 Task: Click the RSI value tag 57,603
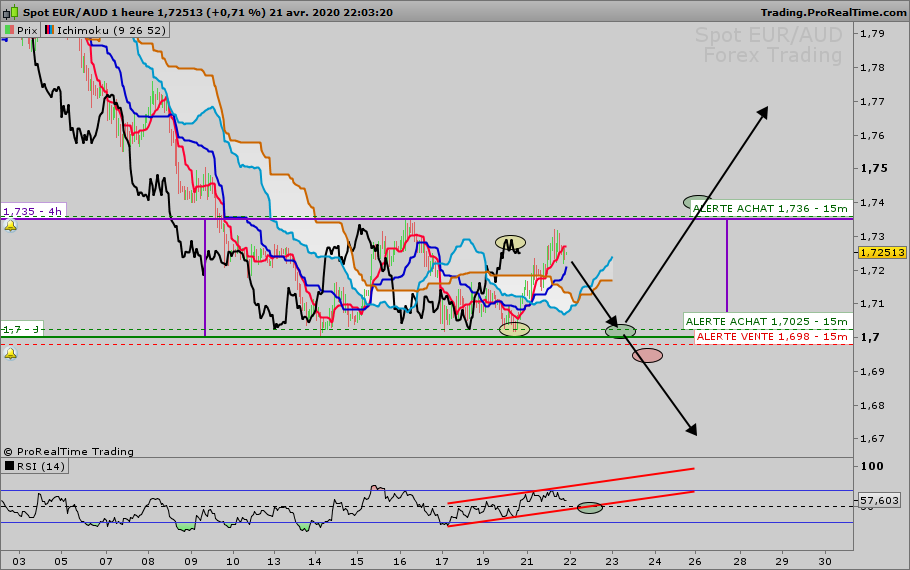coord(878,499)
